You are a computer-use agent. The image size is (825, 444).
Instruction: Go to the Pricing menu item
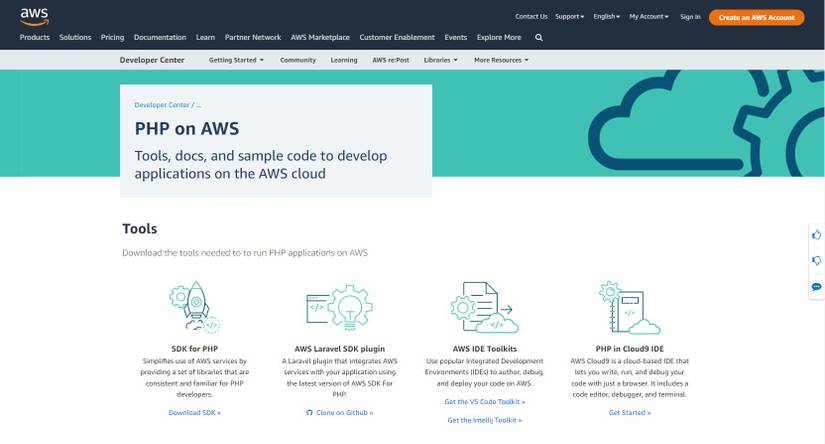(113, 37)
